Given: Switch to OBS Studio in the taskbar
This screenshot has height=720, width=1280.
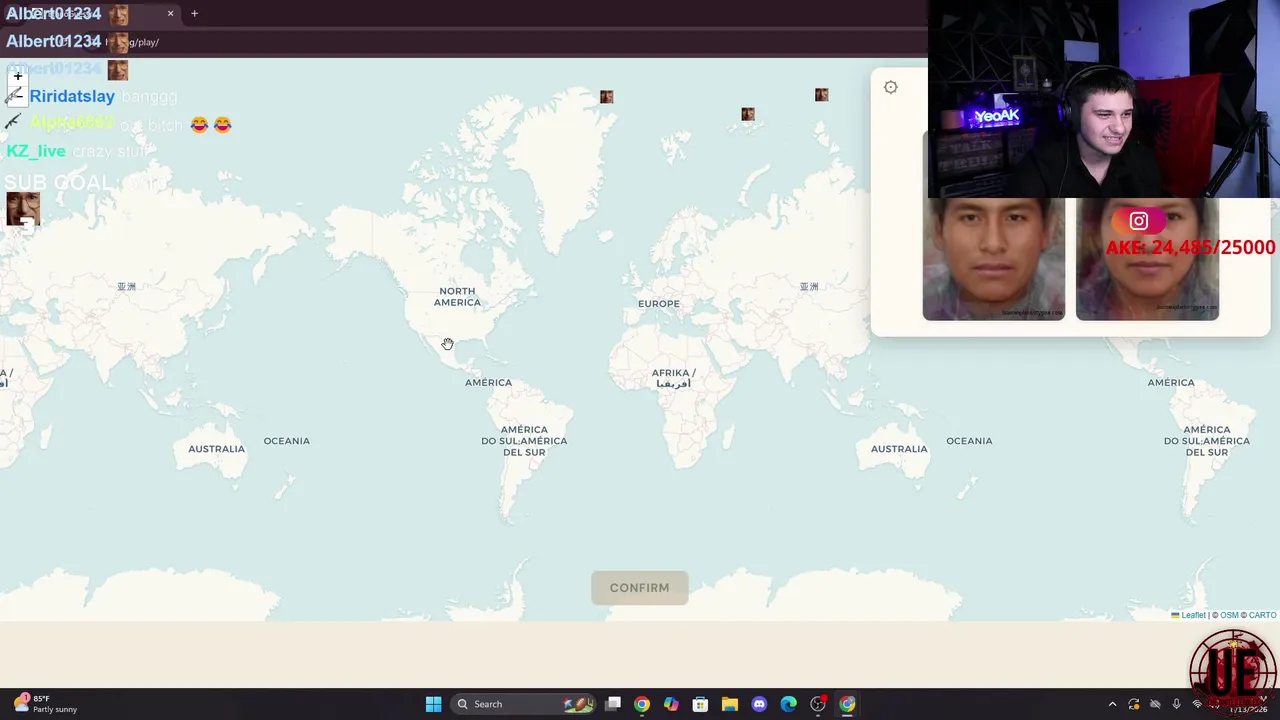Looking at the screenshot, I should click(818, 704).
